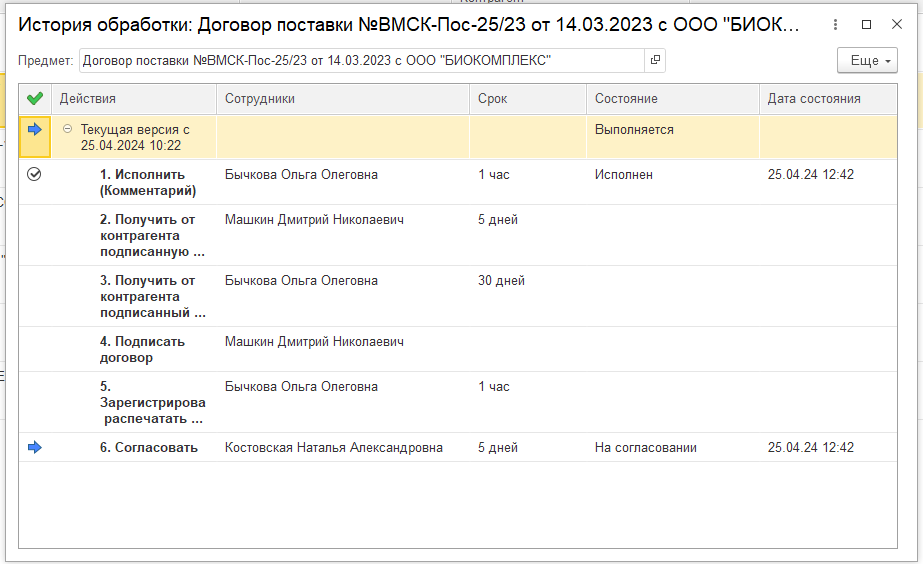Click the 1 час deadline in Исполнить row

click(493, 174)
